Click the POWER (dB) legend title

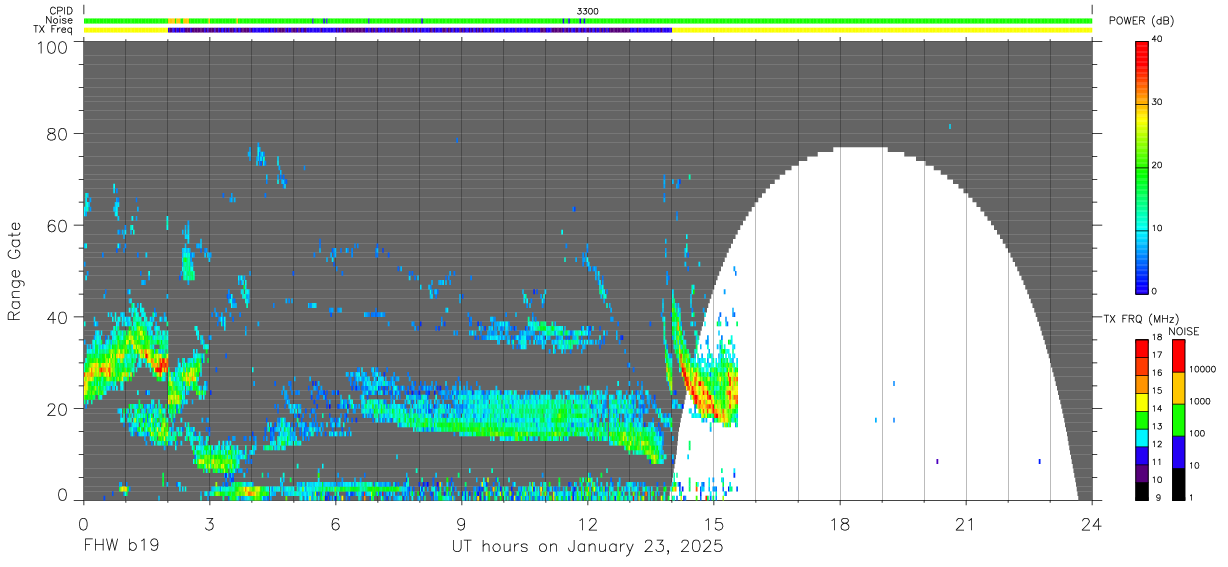[x=1142, y=20]
